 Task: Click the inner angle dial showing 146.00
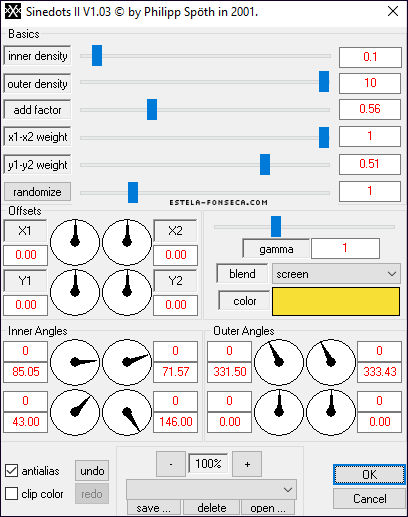pyautogui.click(x=127, y=413)
